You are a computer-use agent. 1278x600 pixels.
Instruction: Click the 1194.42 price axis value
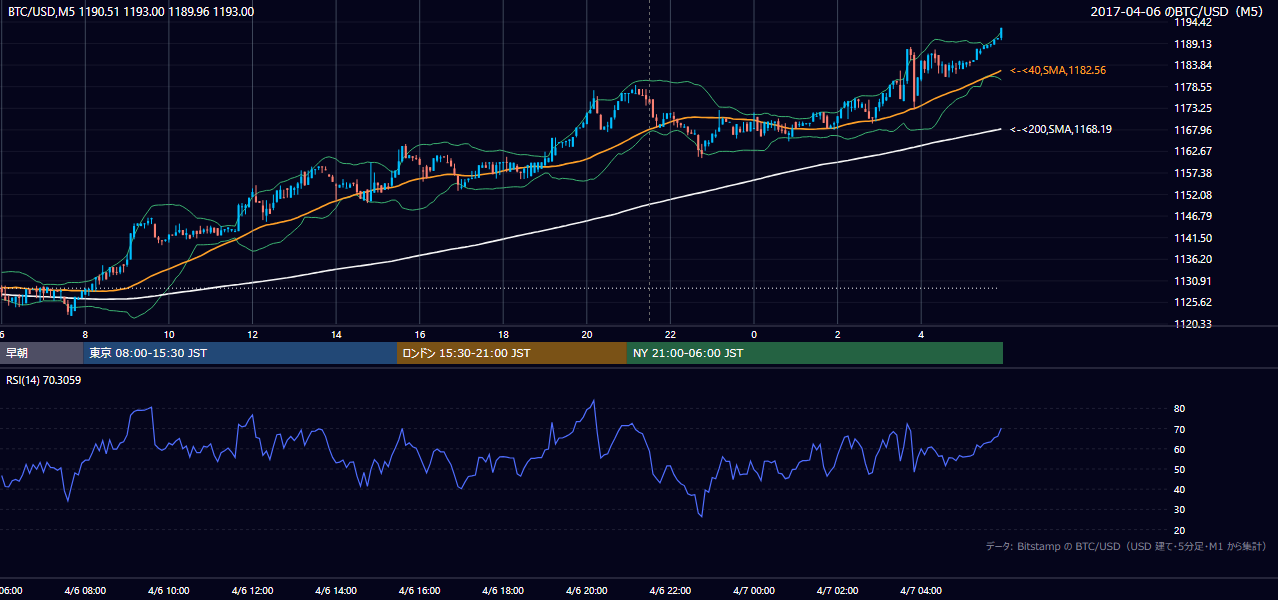point(1194,23)
